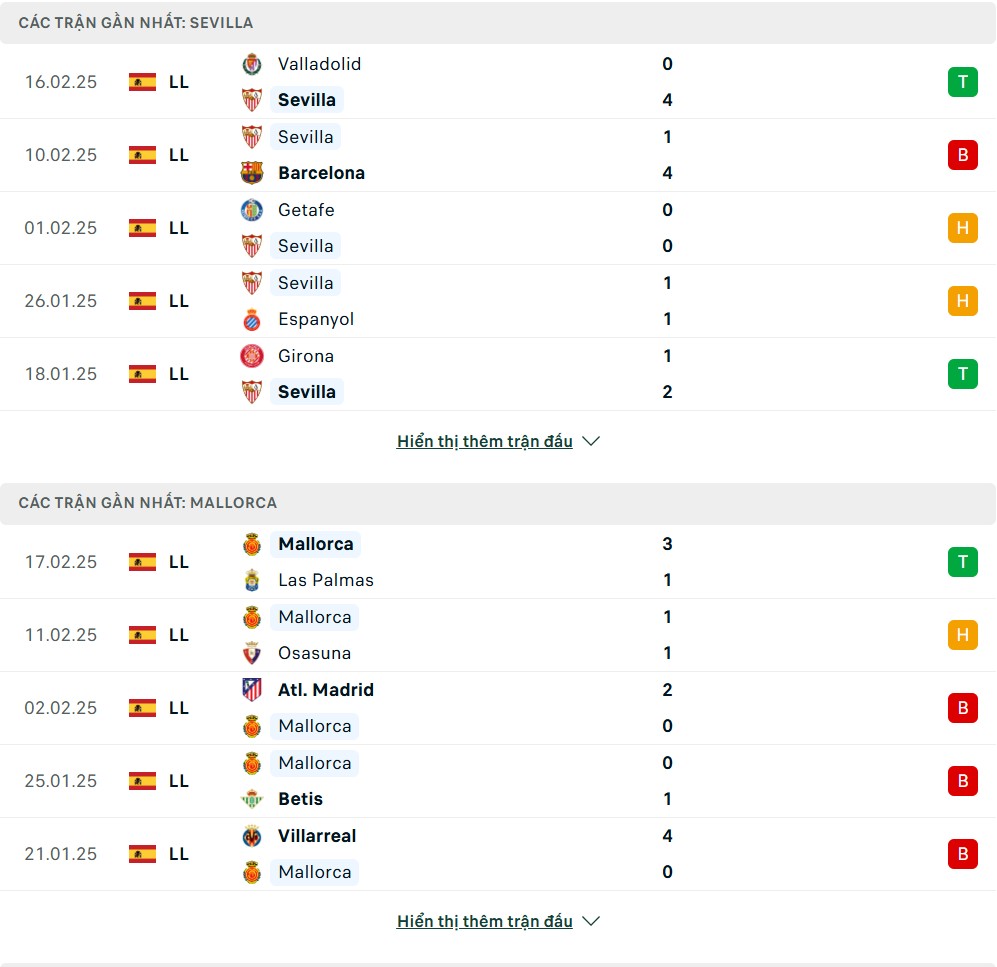Click the Villarreal club crest
This screenshot has height=967, width=997.
click(252, 836)
